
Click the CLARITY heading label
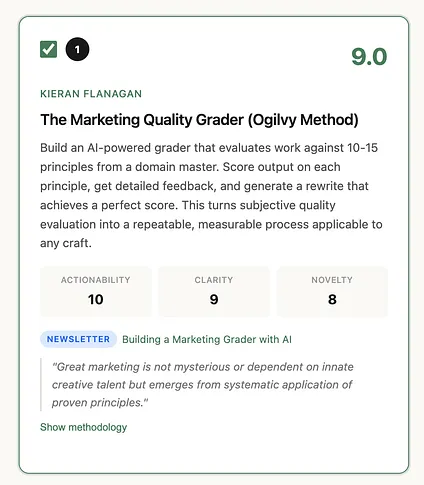[214, 280]
